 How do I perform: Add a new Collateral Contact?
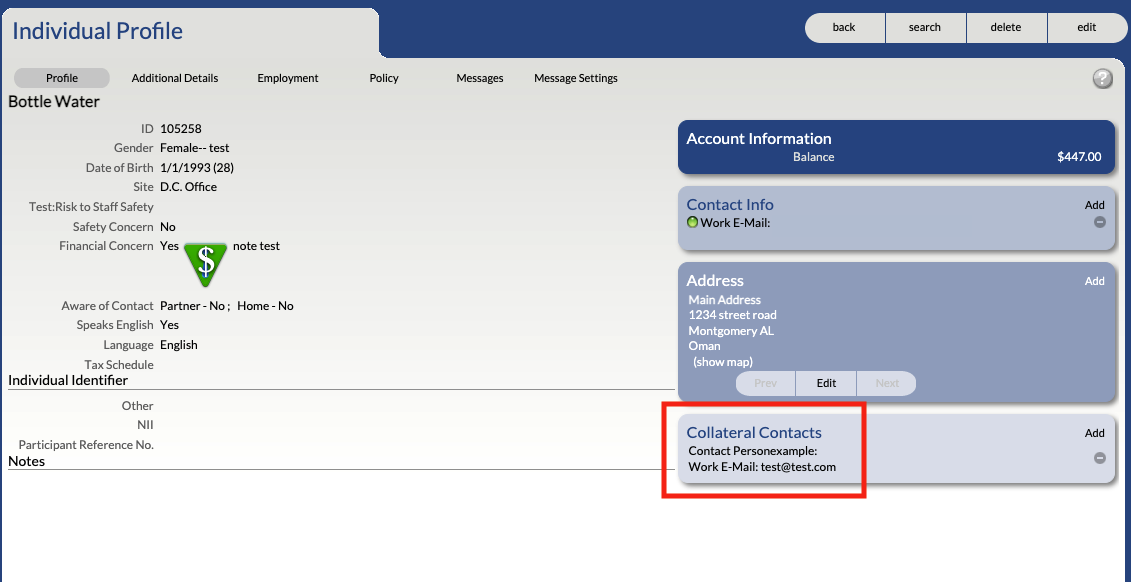pos(1094,433)
